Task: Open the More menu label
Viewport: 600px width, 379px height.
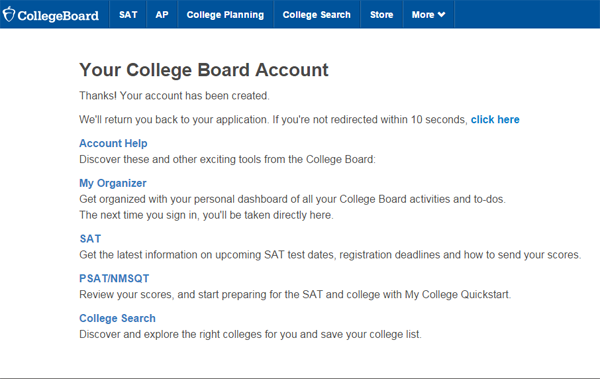Action: point(423,15)
